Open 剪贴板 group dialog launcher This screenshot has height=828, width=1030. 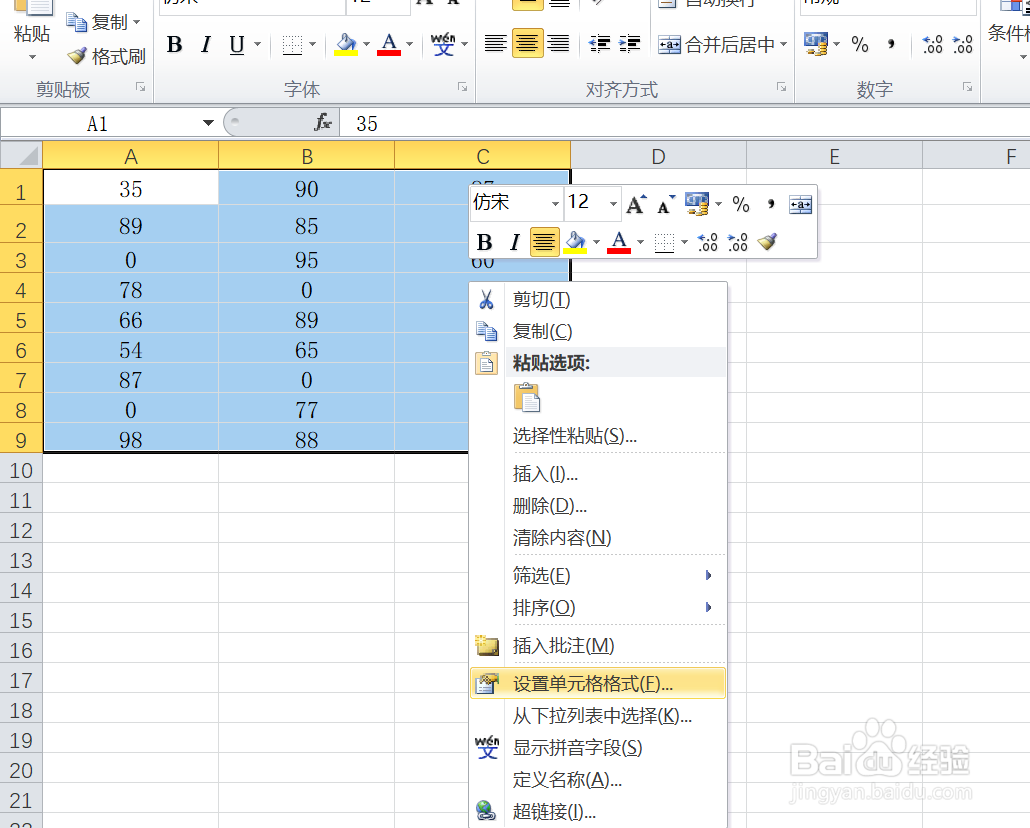point(140,87)
